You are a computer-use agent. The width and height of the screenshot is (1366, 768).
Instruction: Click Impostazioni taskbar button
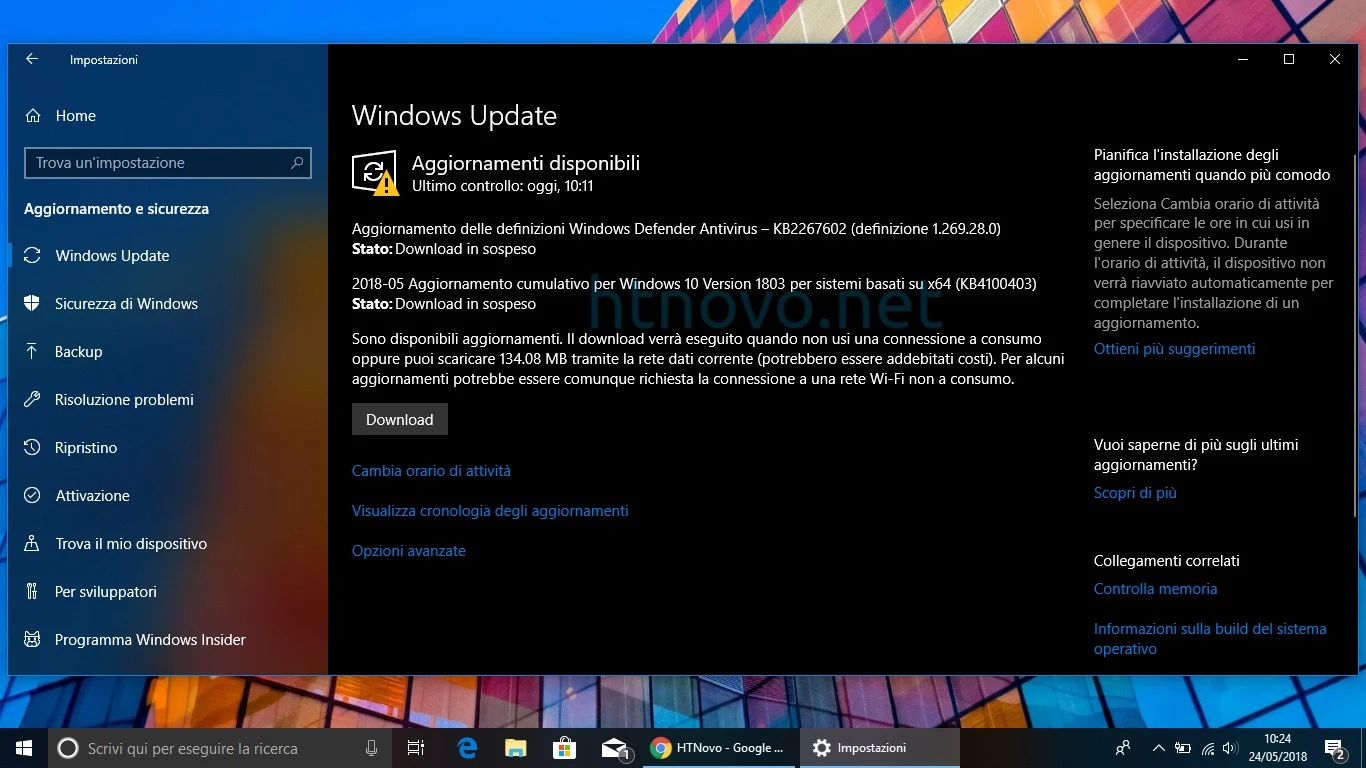pos(879,748)
